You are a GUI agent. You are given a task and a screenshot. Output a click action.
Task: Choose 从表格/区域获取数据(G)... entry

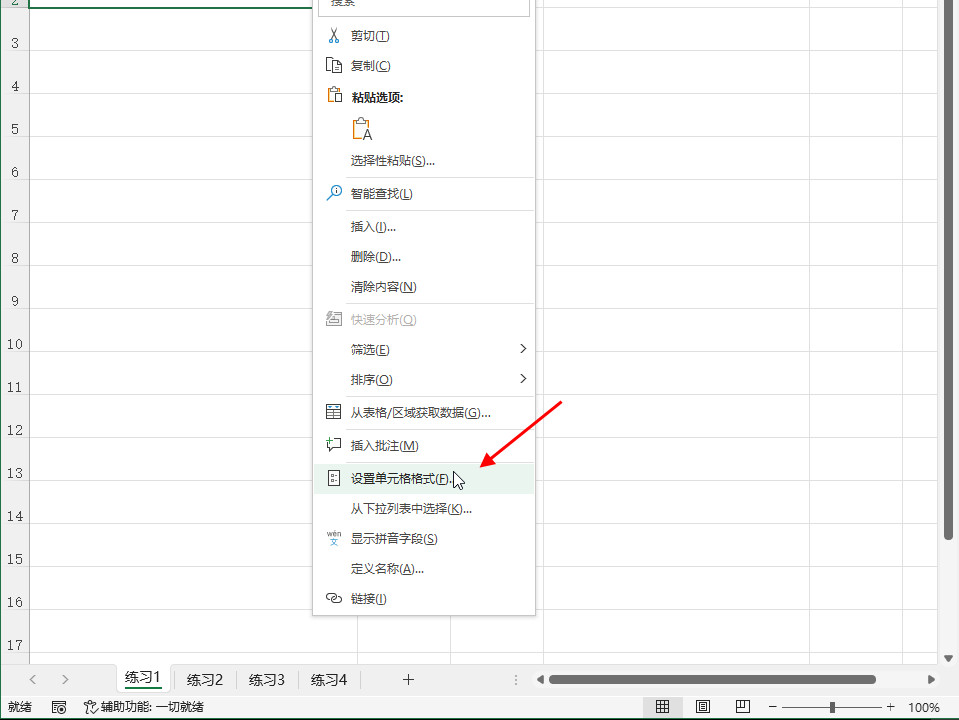click(x=423, y=413)
